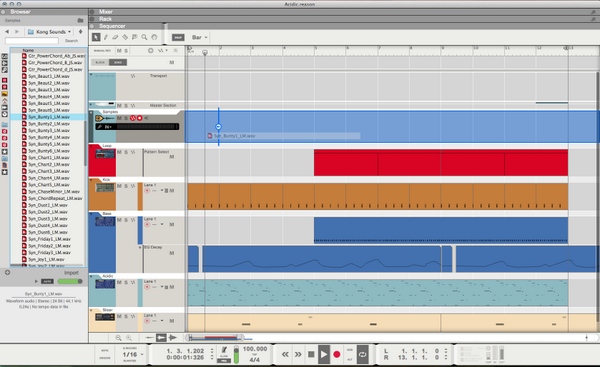Rewind the transport

coord(285,355)
